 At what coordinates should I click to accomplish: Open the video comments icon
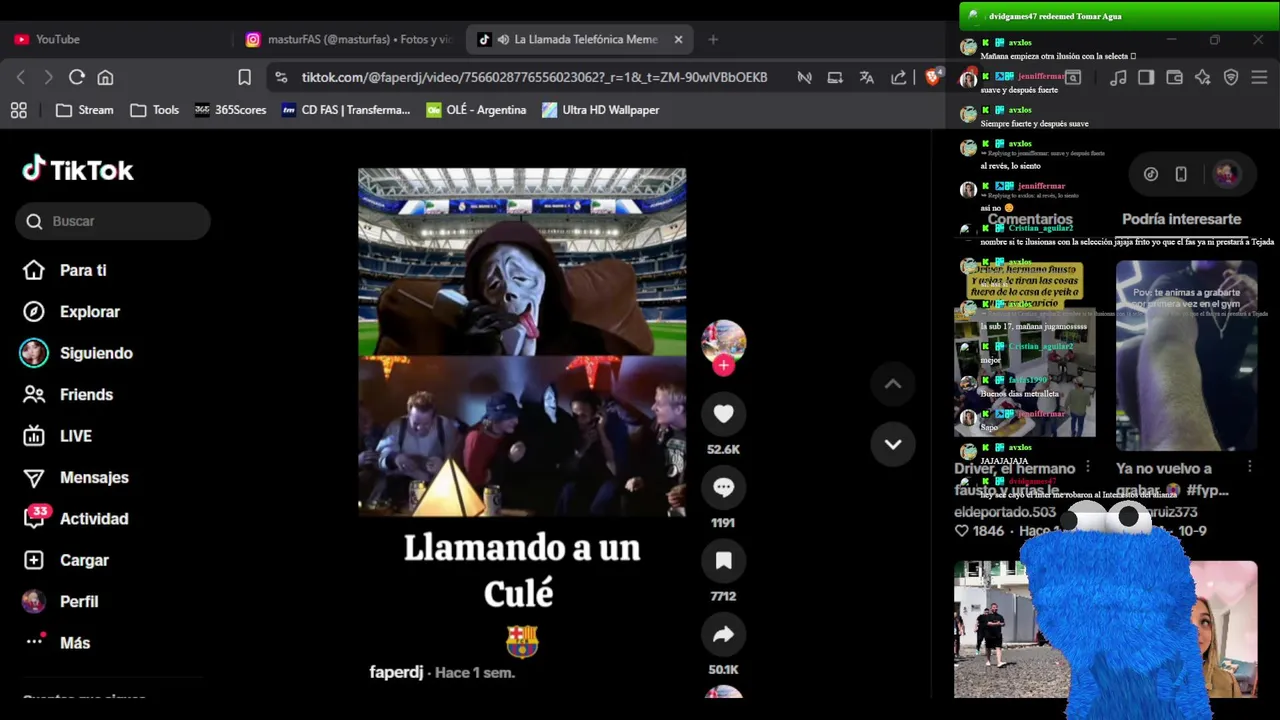tap(724, 487)
